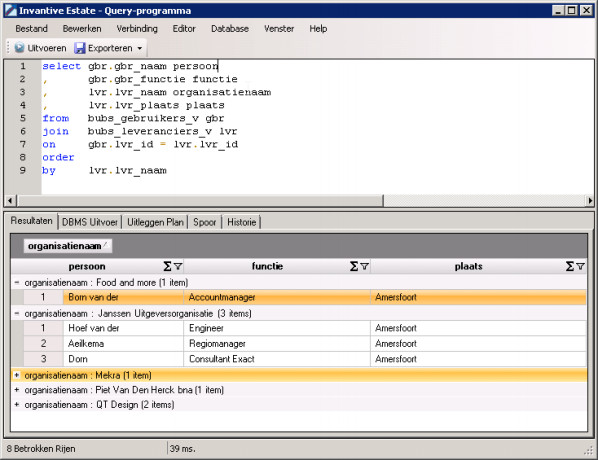
Task: Expand the Piet Van Den Herck bna group
Action: tap(17, 390)
